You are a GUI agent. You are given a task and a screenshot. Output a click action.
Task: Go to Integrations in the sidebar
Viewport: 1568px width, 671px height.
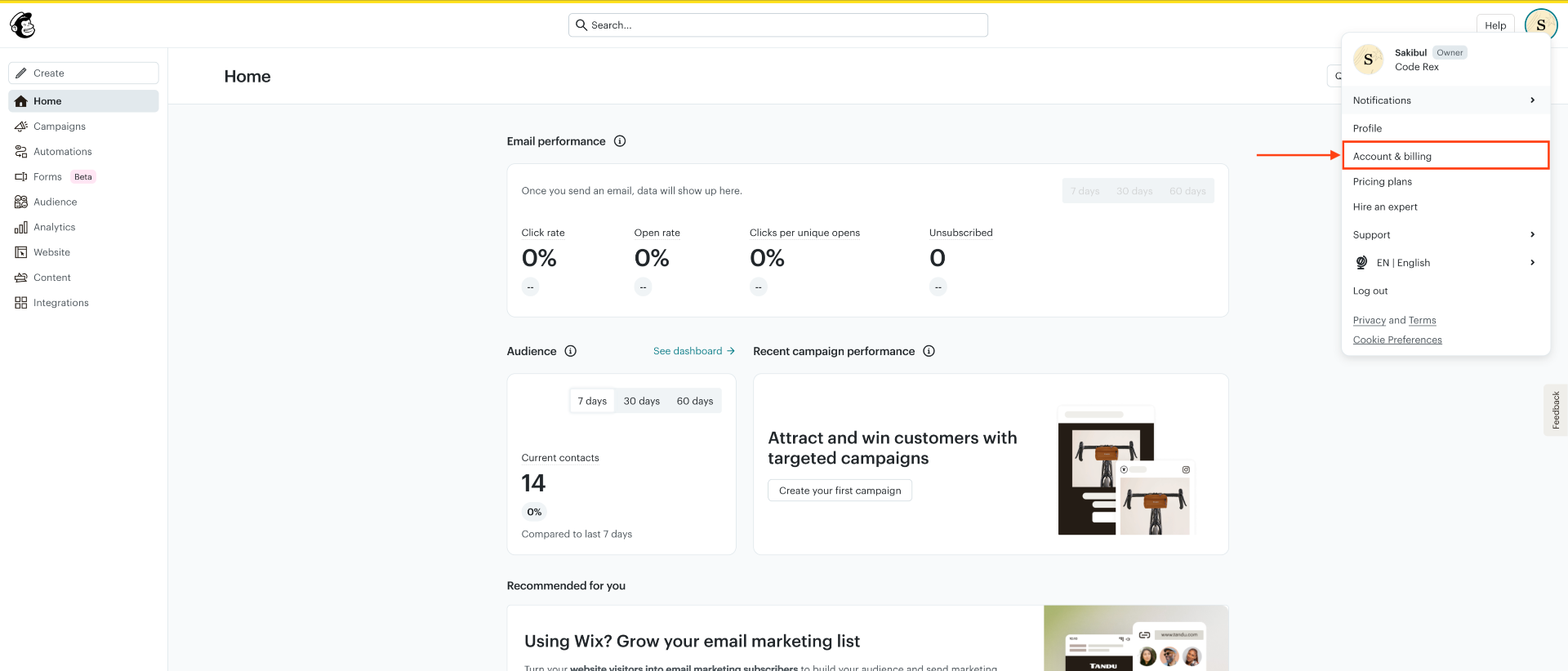[x=83, y=303]
